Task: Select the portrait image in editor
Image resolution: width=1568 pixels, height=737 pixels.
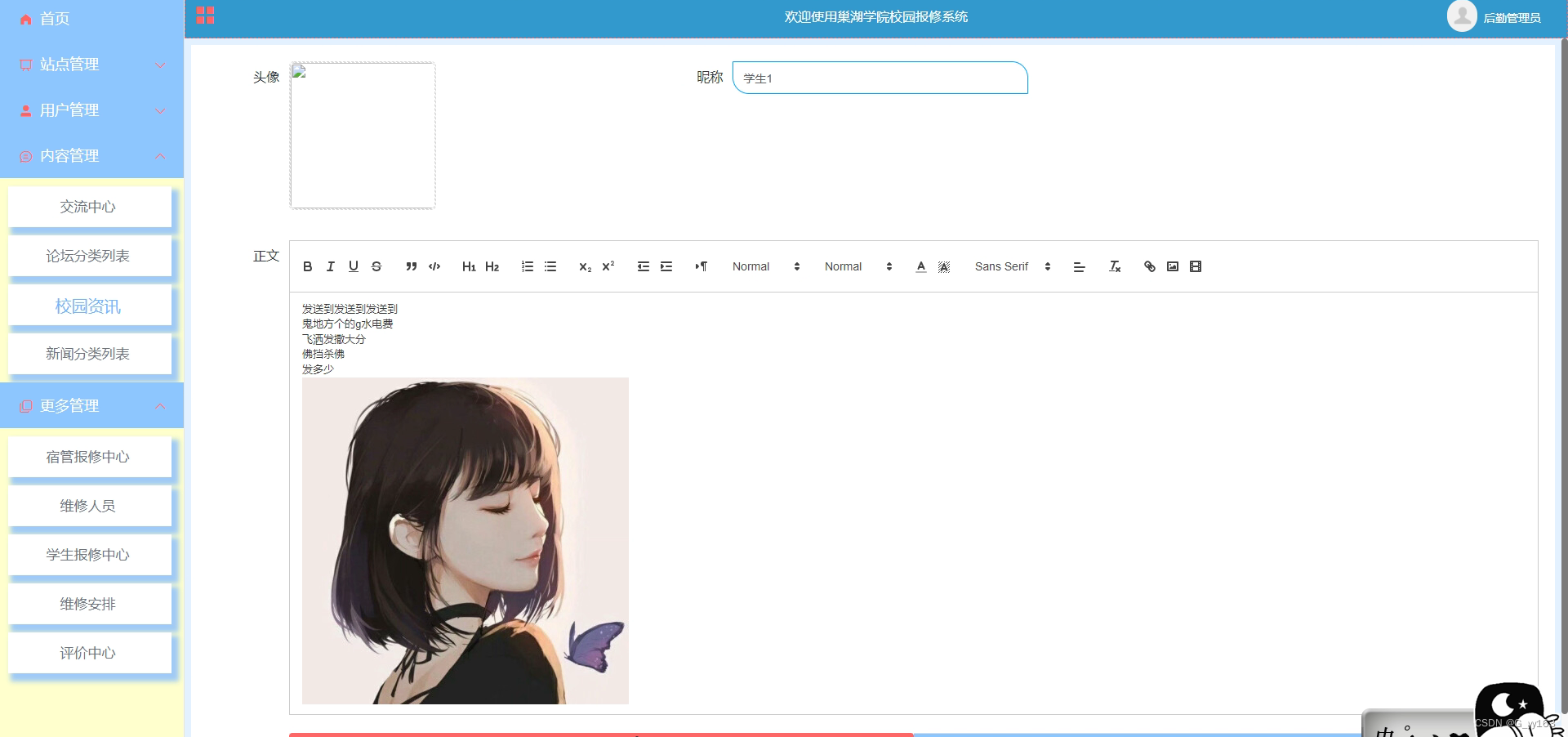Action: [x=465, y=541]
